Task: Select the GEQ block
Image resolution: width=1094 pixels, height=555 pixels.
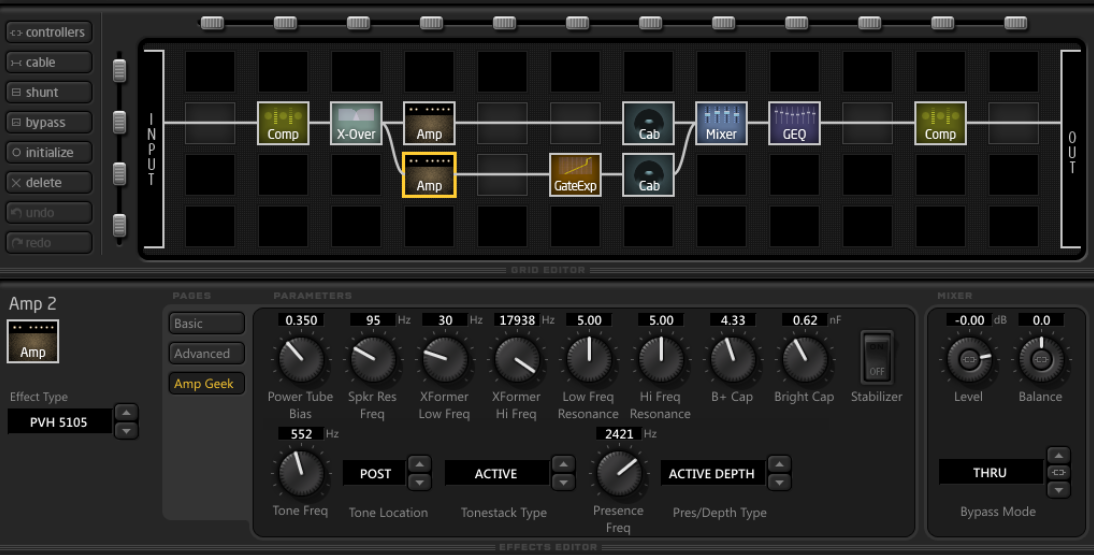Action: click(794, 124)
